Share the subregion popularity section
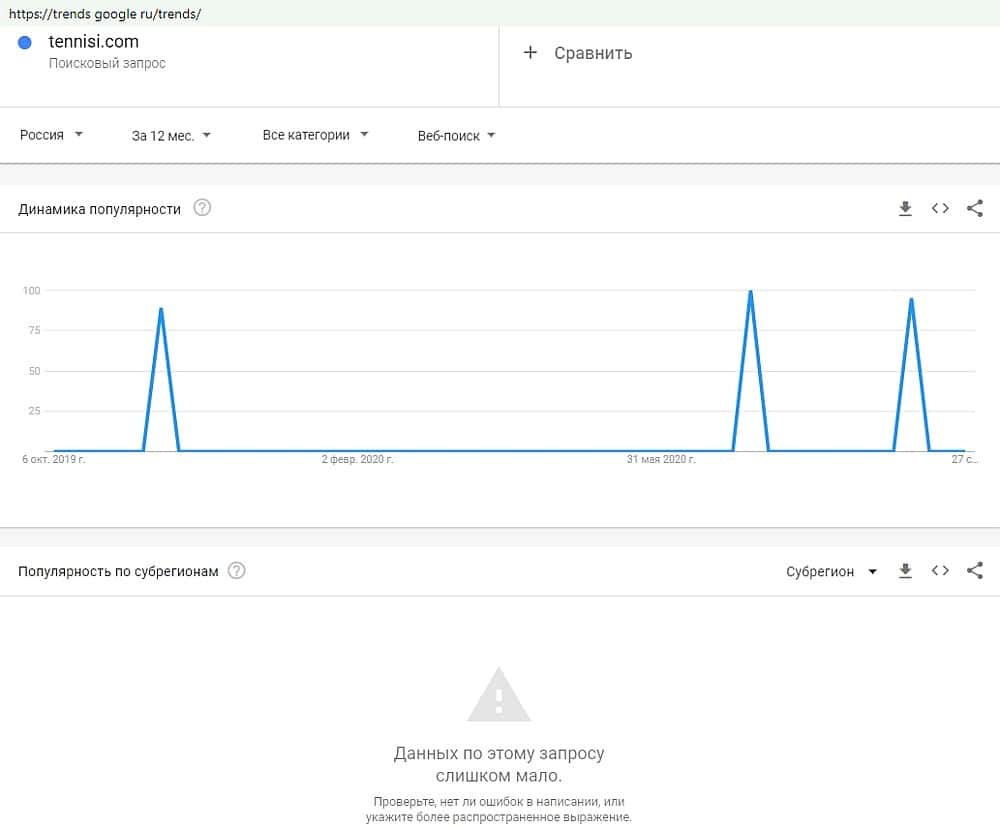Image resolution: width=1000 pixels, height=828 pixels. tap(974, 570)
